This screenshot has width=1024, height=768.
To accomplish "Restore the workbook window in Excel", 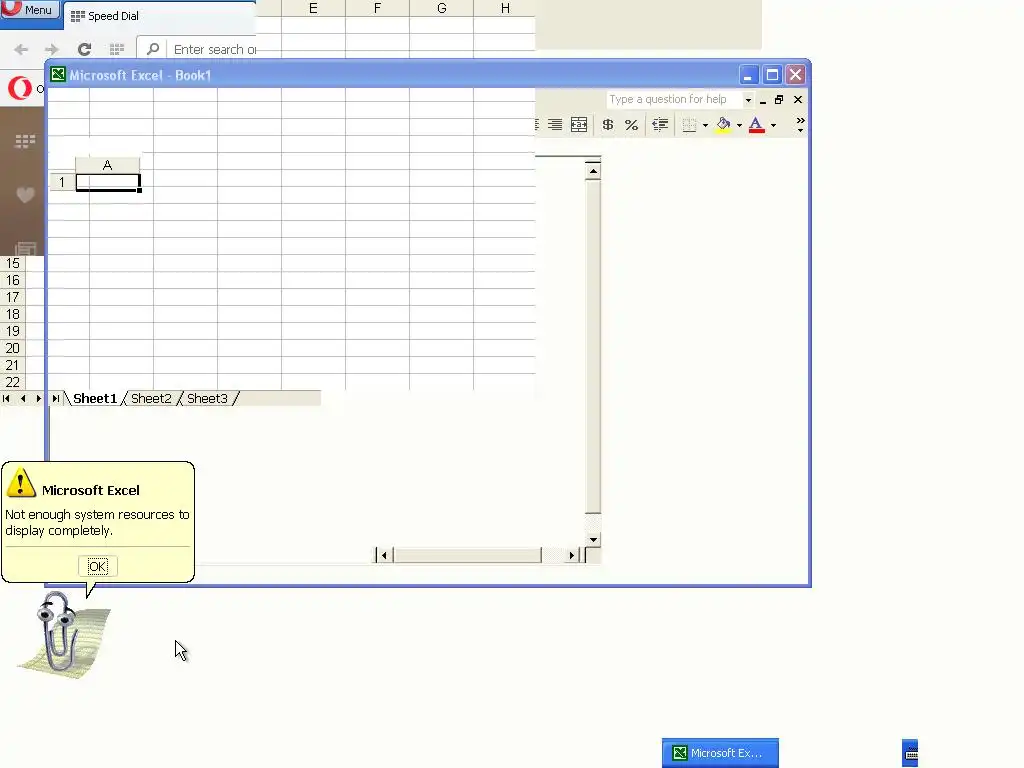I will tap(779, 100).
